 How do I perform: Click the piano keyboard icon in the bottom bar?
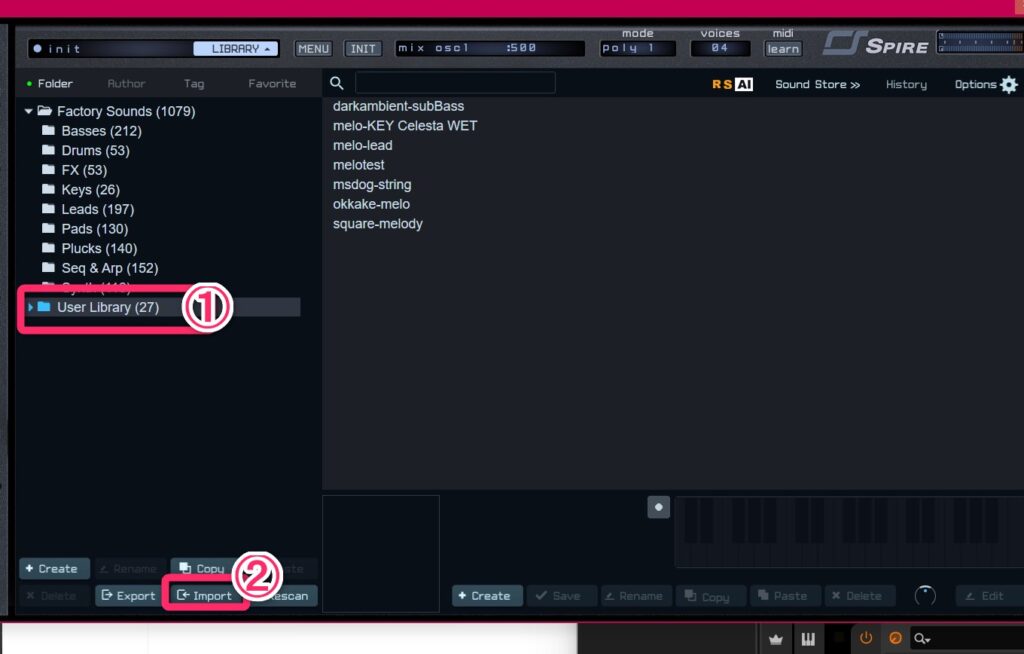click(807, 639)
